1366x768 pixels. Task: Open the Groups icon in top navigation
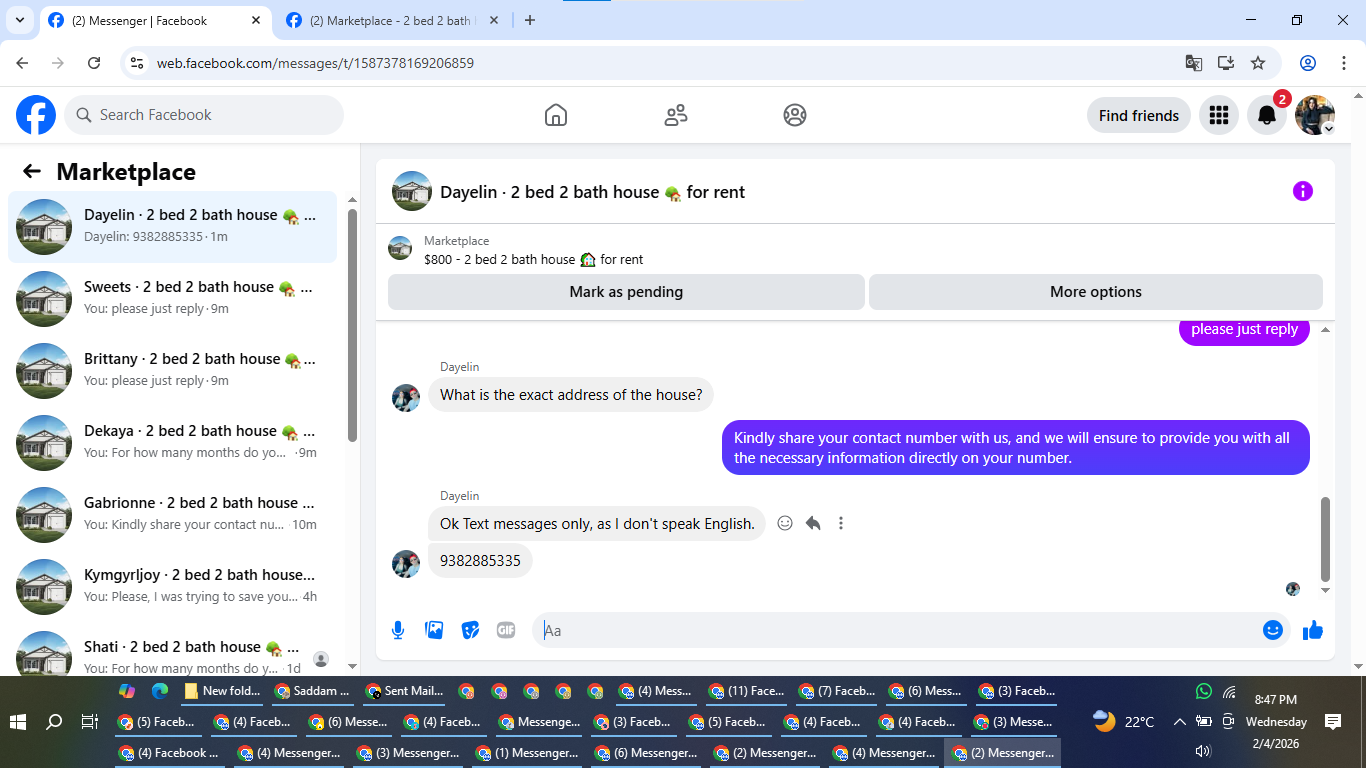point(795,115)
